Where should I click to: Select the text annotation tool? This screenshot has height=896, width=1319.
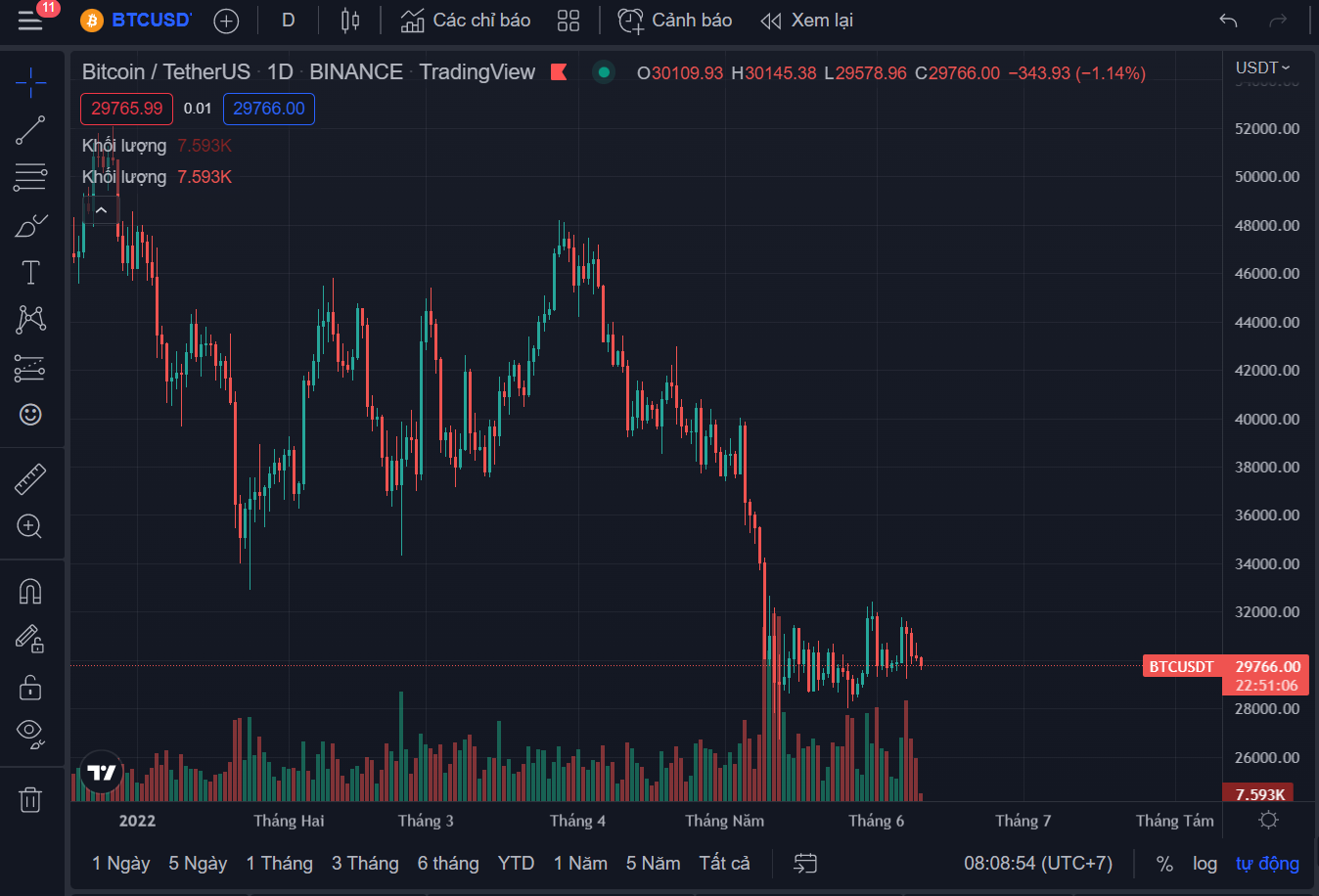pos(30,272)
